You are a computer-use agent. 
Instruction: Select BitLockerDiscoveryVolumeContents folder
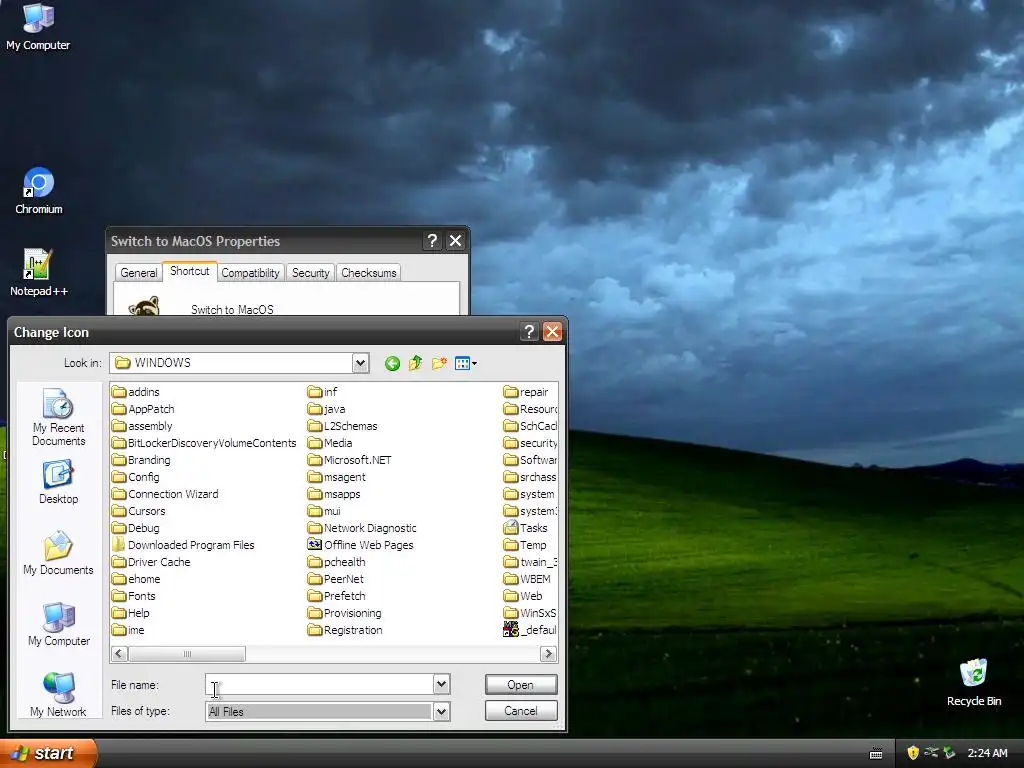204,443
